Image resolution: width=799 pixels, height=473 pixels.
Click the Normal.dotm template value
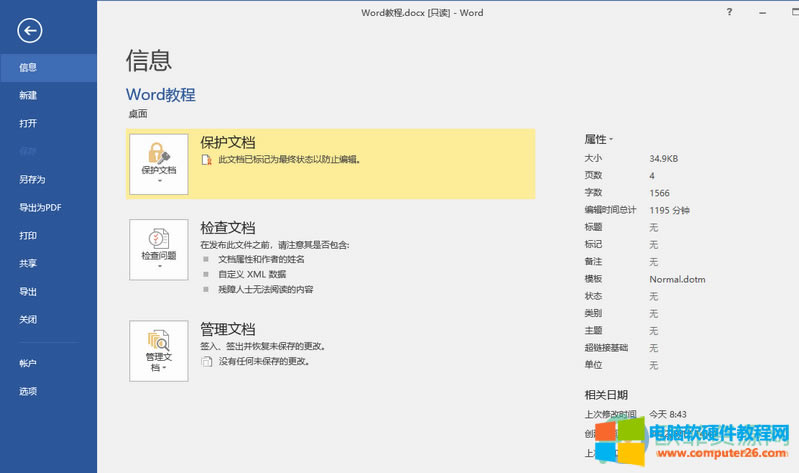coord(677,279)
